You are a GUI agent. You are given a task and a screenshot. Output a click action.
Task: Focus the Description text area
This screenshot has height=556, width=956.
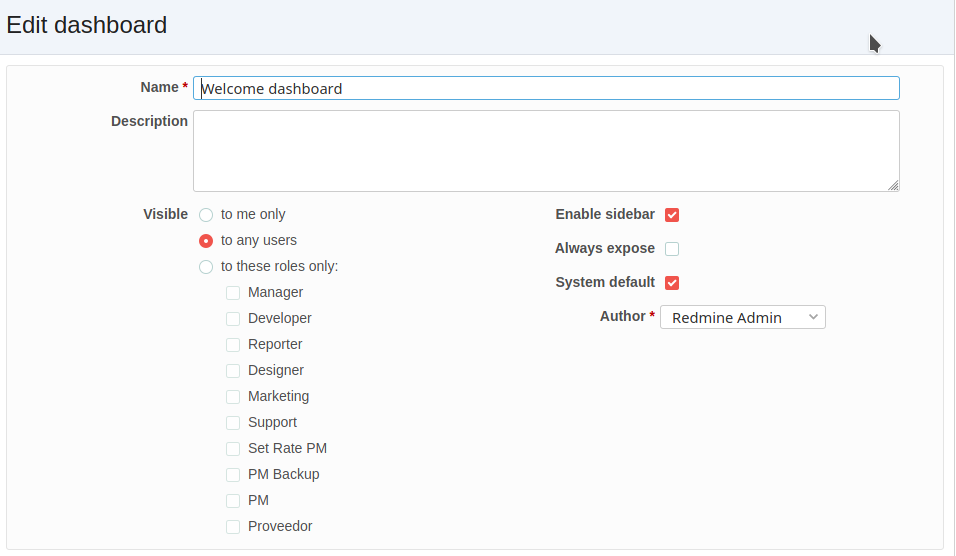[546, 151]
